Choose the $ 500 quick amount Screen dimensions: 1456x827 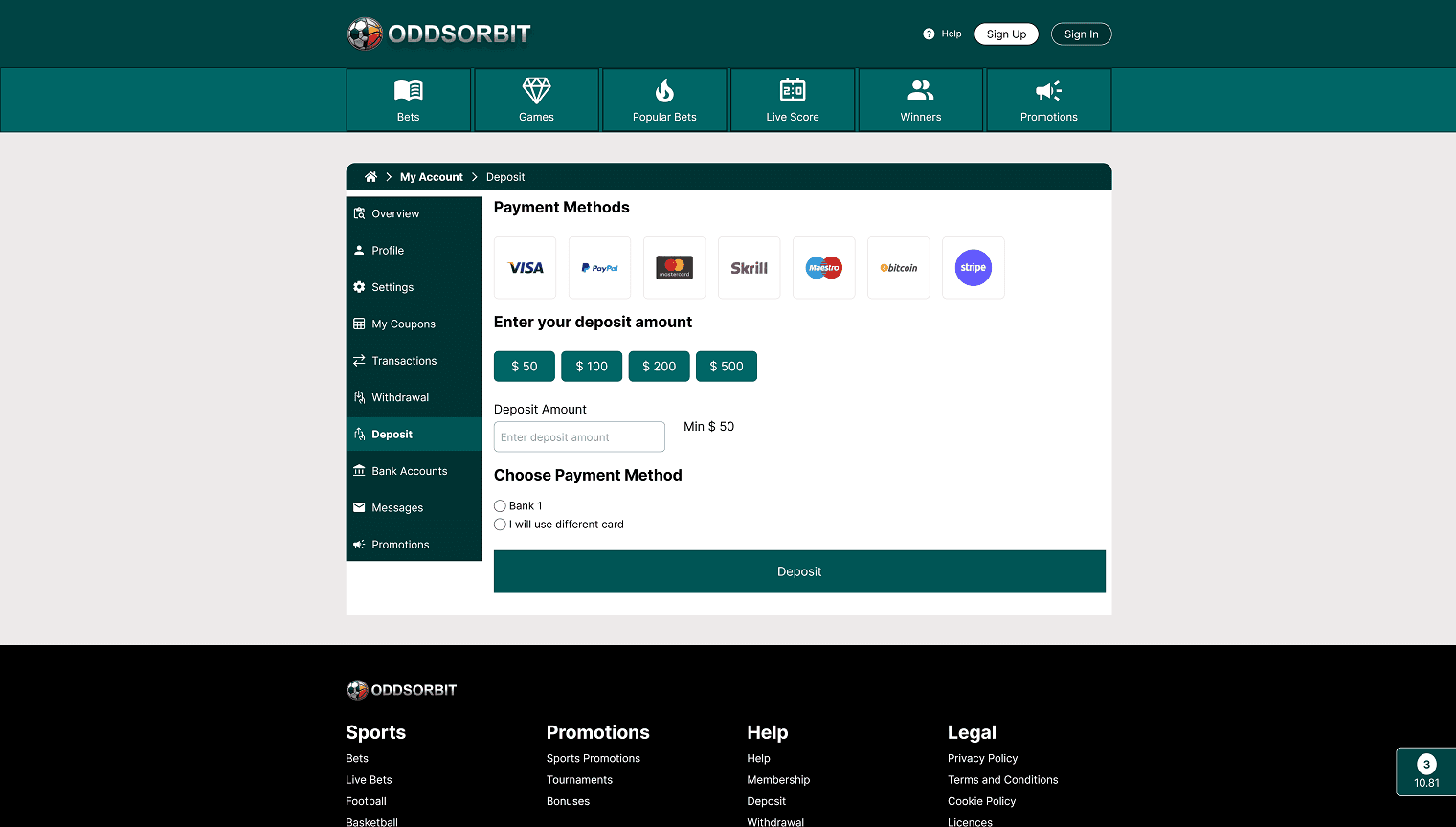tap(727, 367)
